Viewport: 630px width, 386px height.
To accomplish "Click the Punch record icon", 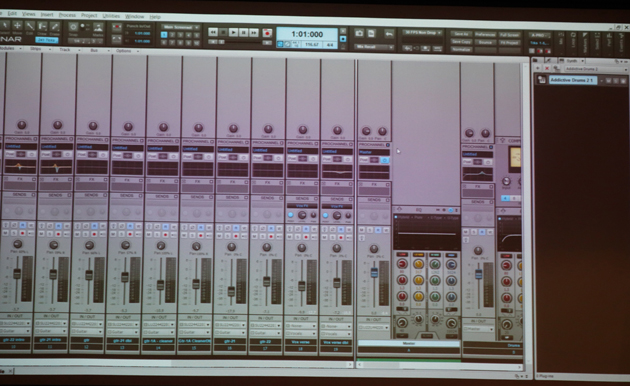I will 117,27.
